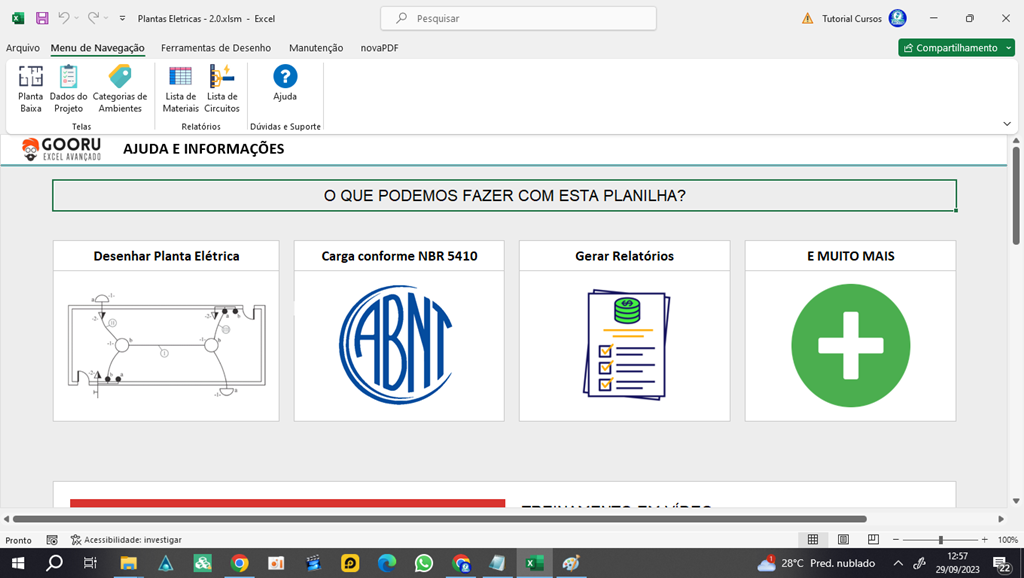Open the Tutorial Cursos account avatar

[x=898, y=18]
